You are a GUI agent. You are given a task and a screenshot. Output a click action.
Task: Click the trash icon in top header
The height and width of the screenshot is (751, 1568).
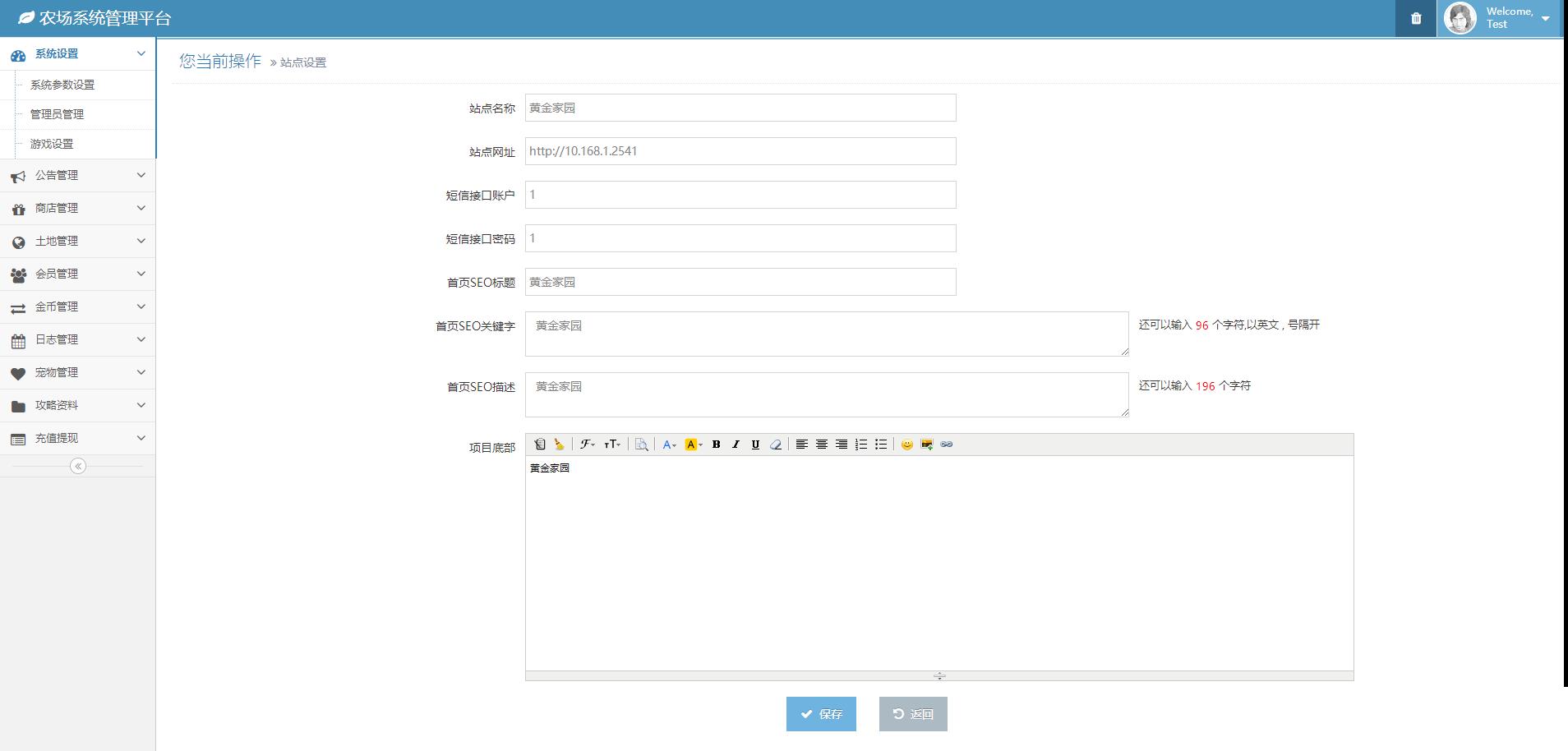point(1416,18)
